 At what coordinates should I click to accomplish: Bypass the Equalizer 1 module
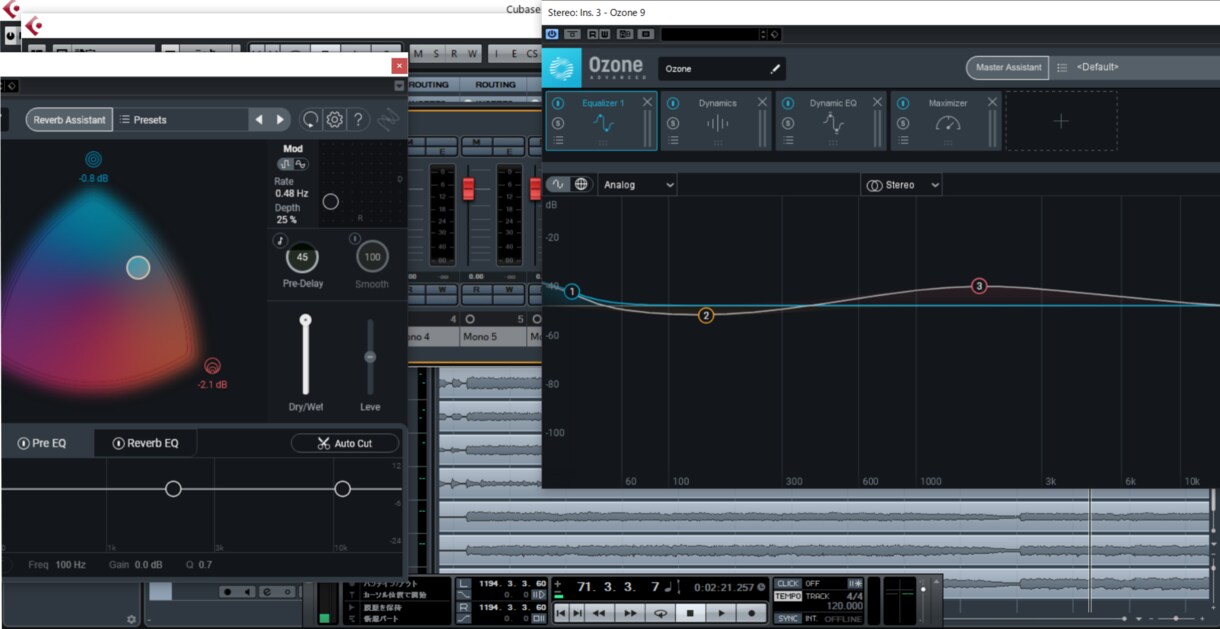click(558, 103)
